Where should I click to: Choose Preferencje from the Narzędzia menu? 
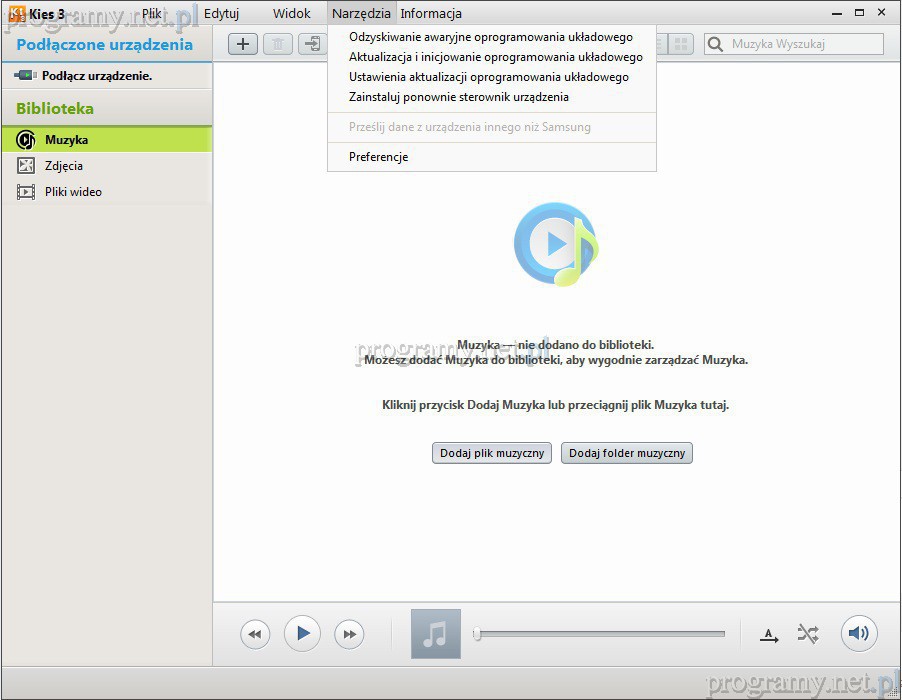click(x=378, y=157)
